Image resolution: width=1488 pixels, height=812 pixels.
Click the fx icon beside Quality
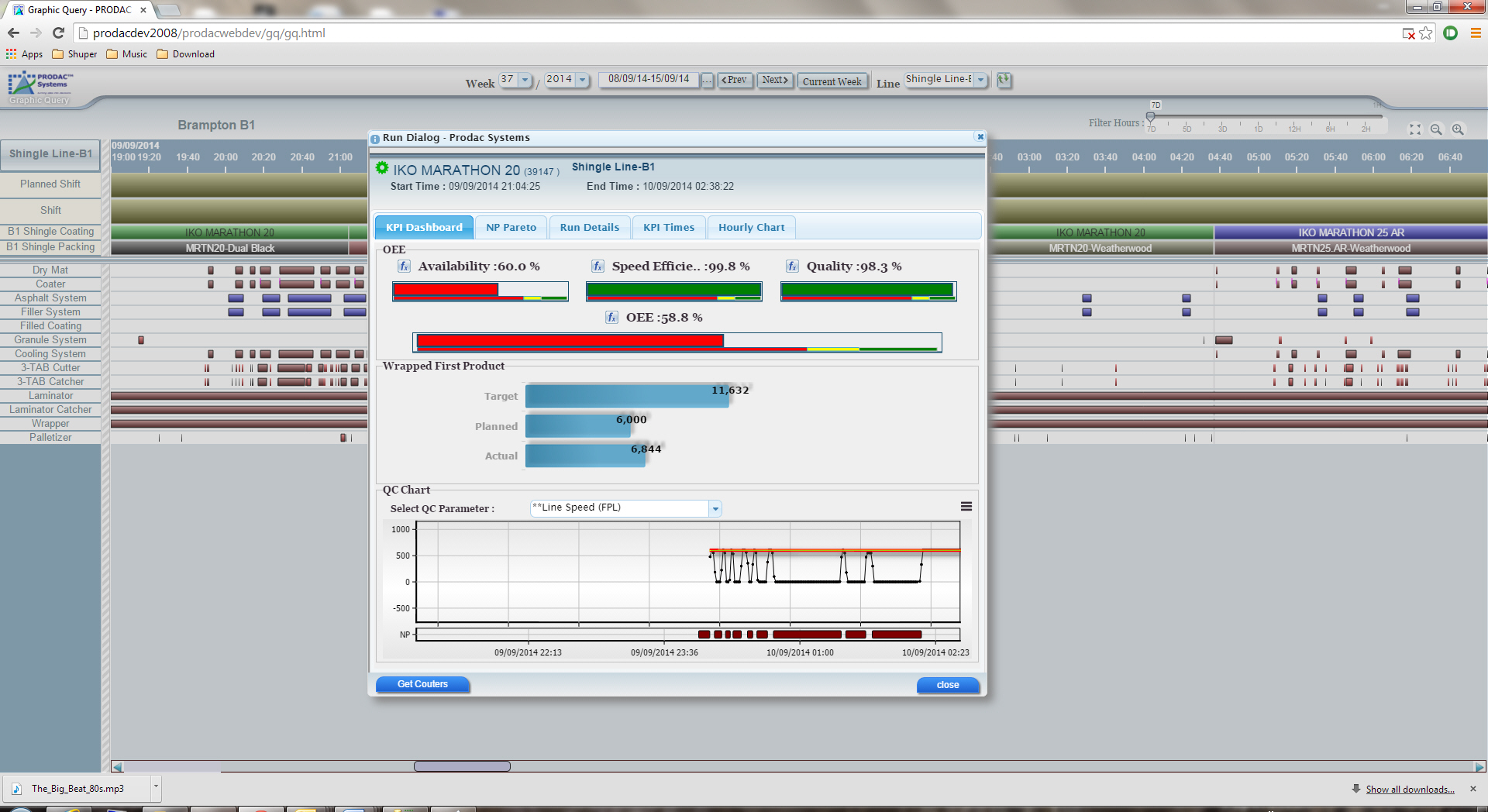tap(792, 267)
